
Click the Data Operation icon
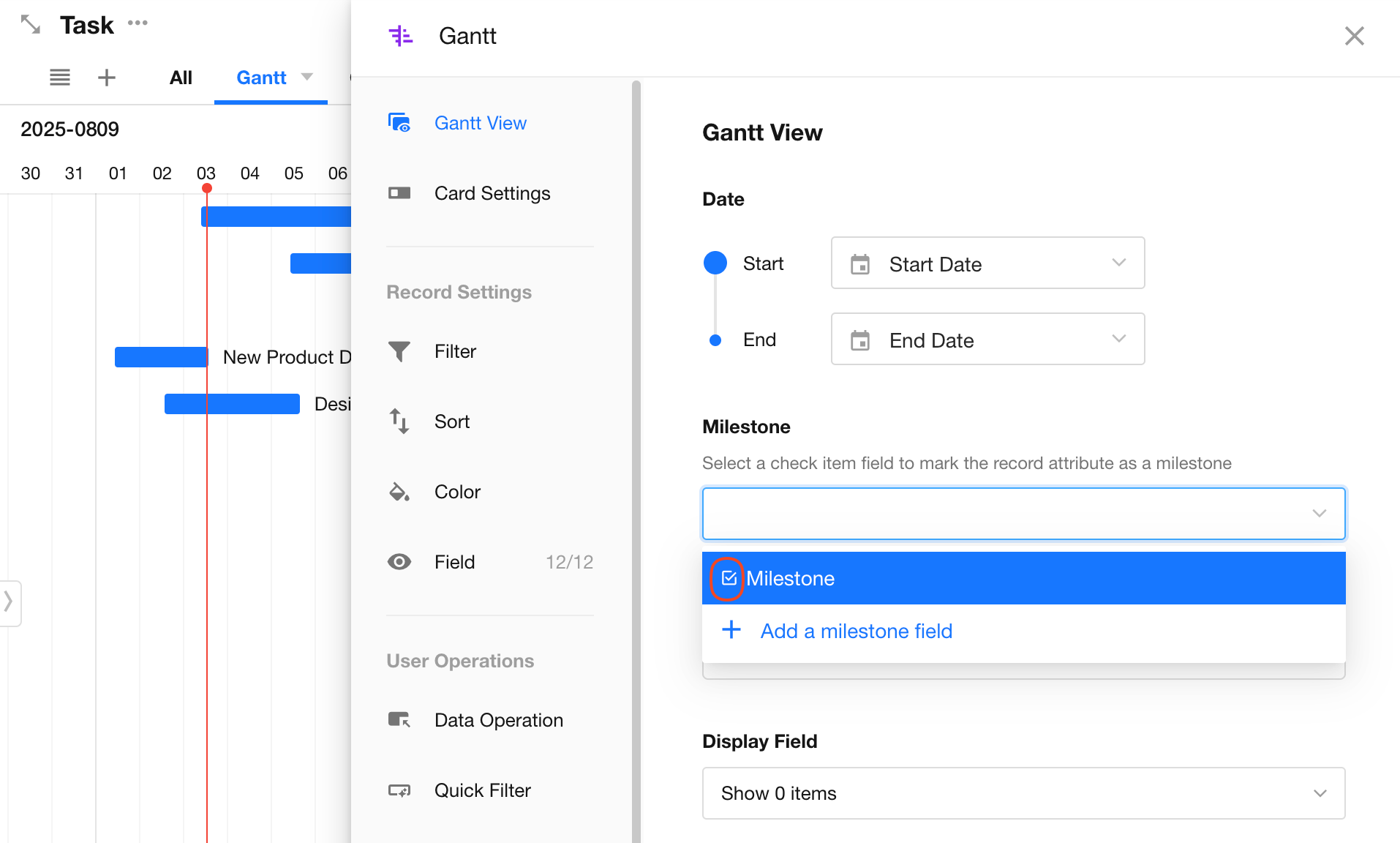[x=399, y=720]
